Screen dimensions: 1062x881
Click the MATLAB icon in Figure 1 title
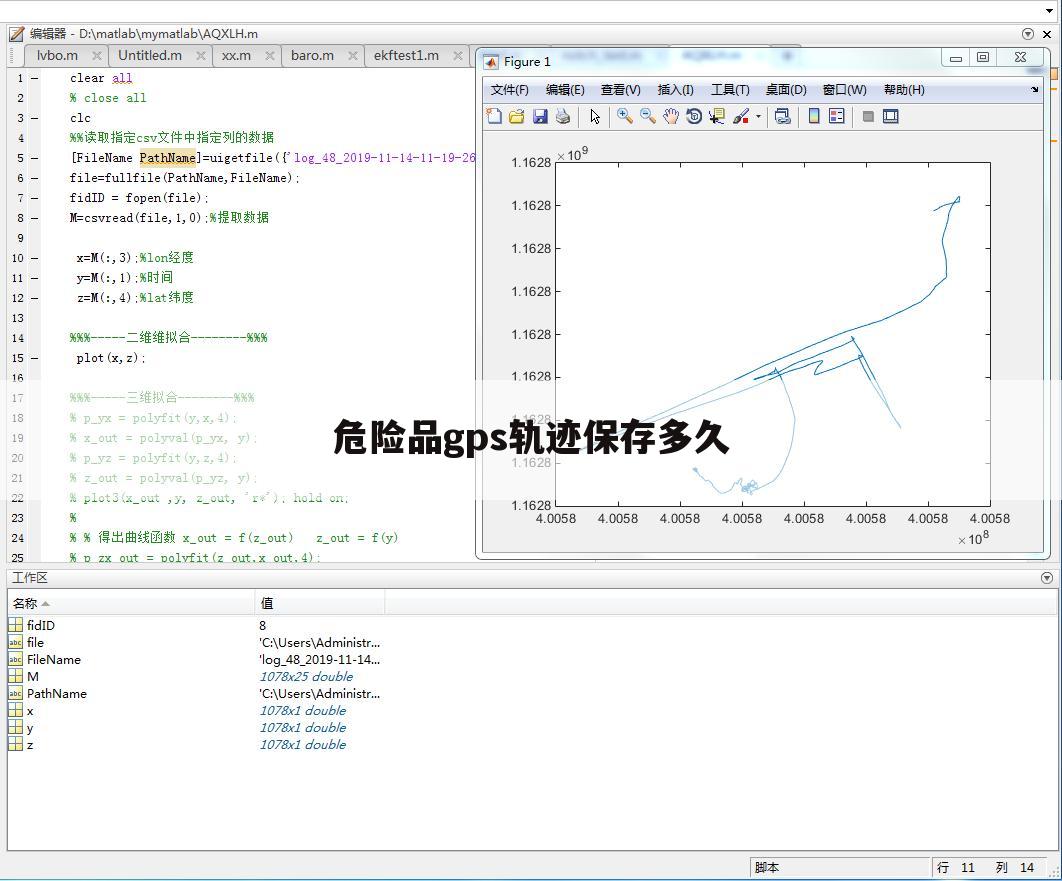pyautogui.click(x=490, y=62)
